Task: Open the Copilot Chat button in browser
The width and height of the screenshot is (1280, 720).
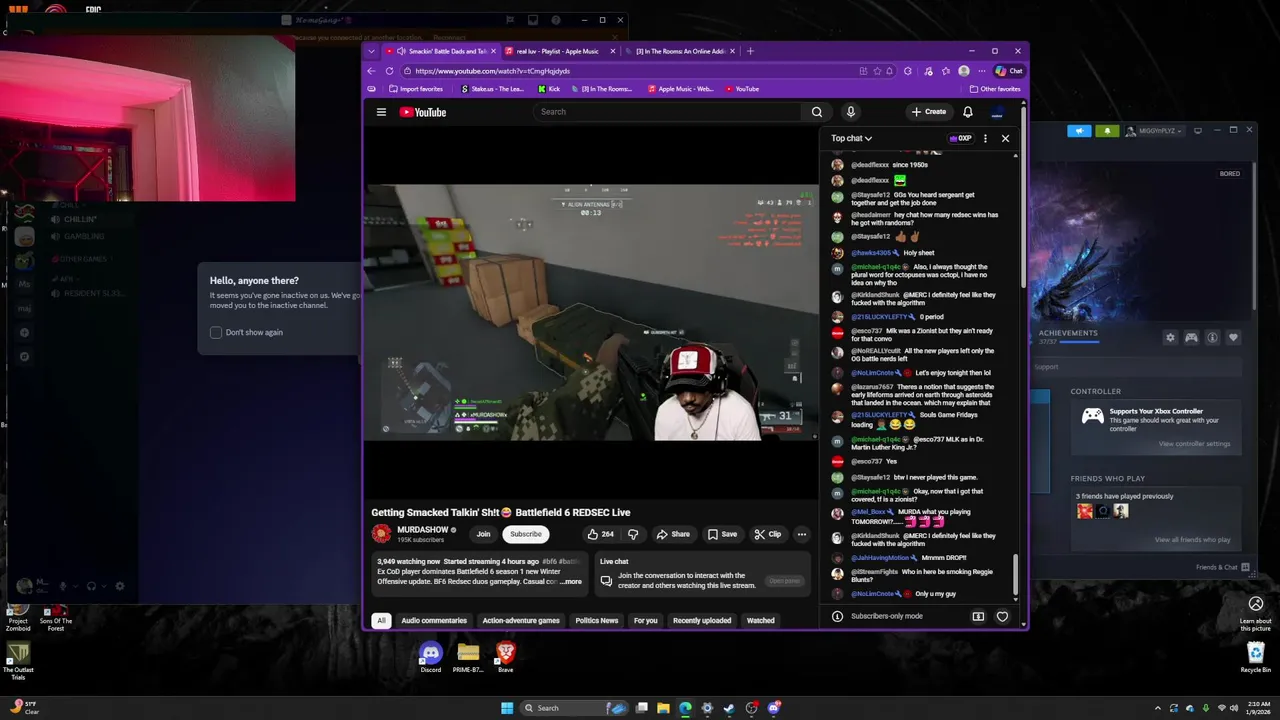Action: [1009, 71]
